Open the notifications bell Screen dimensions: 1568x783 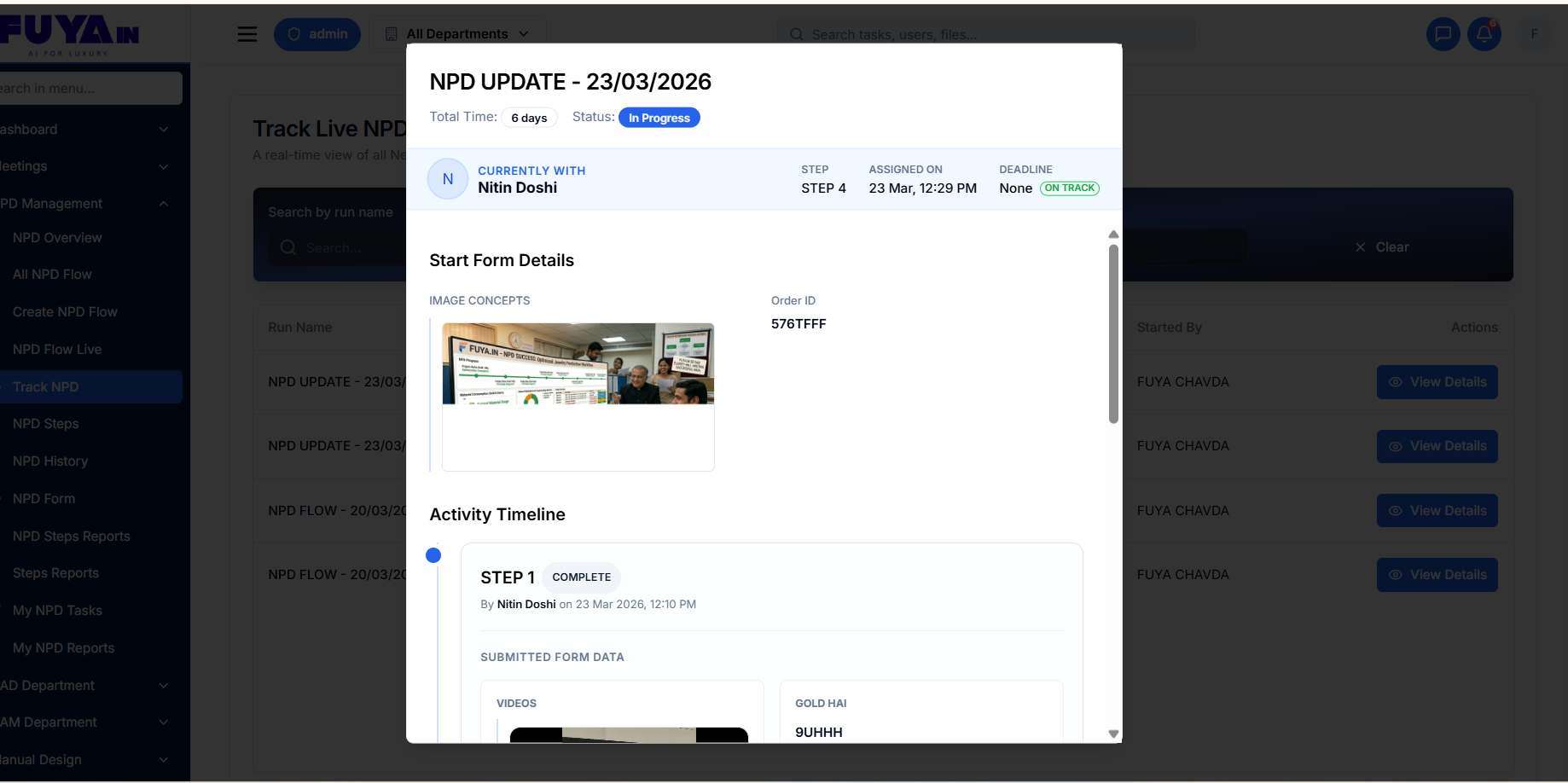[1484, 34]
